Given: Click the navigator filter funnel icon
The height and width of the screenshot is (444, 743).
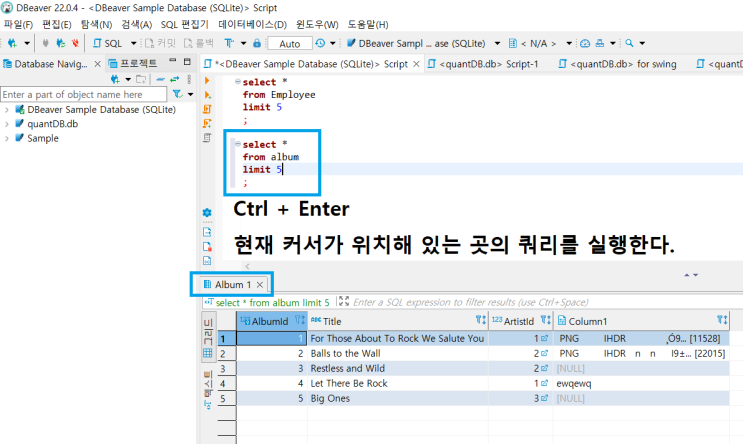Looking at the screenshot, I should [x=178, y=94].
